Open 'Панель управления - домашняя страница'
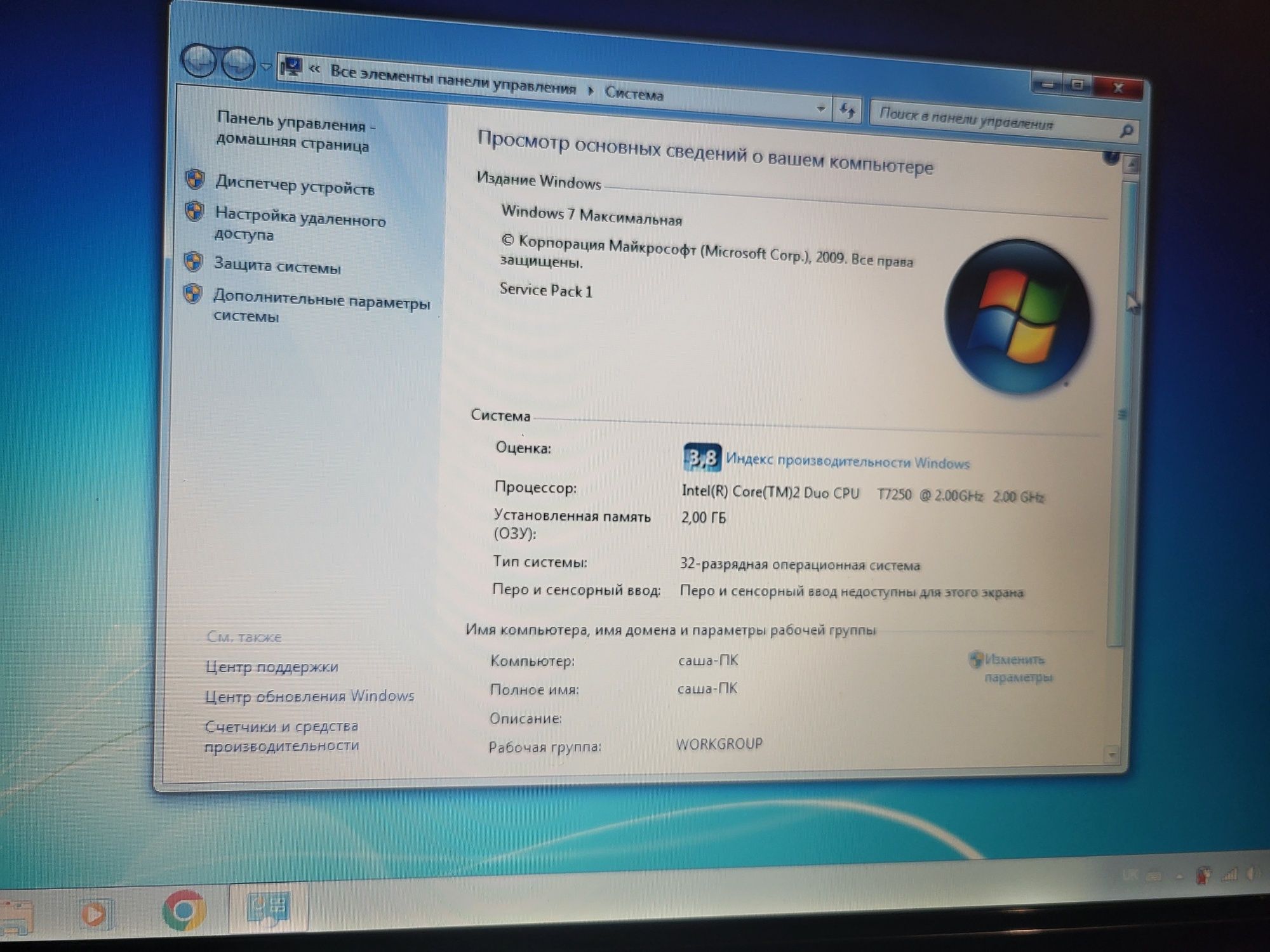Image resolution: width=1270 pixels, height=952 pixels. [x=296, y=132]
